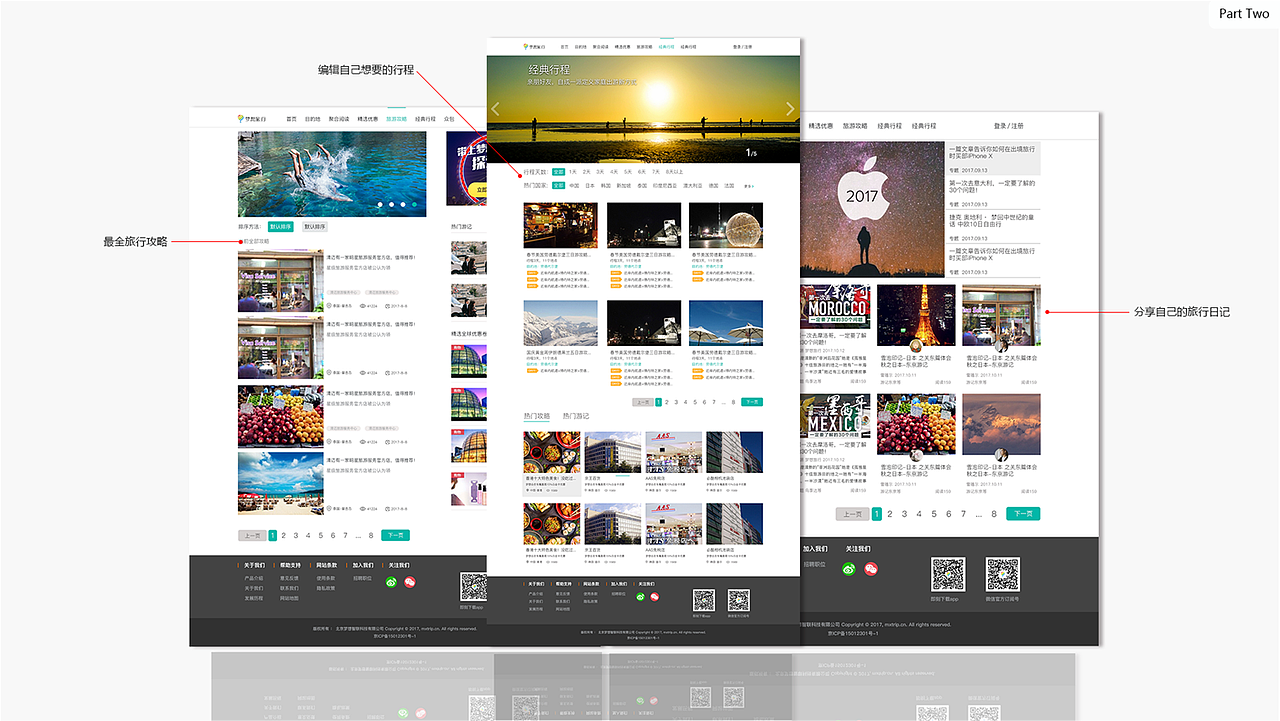Screen dimensions: 1280x721
Task: Open the right page's 经典行程 nav item after 旅游攻略
Action: pyautogui.click(x=890, y=126)
